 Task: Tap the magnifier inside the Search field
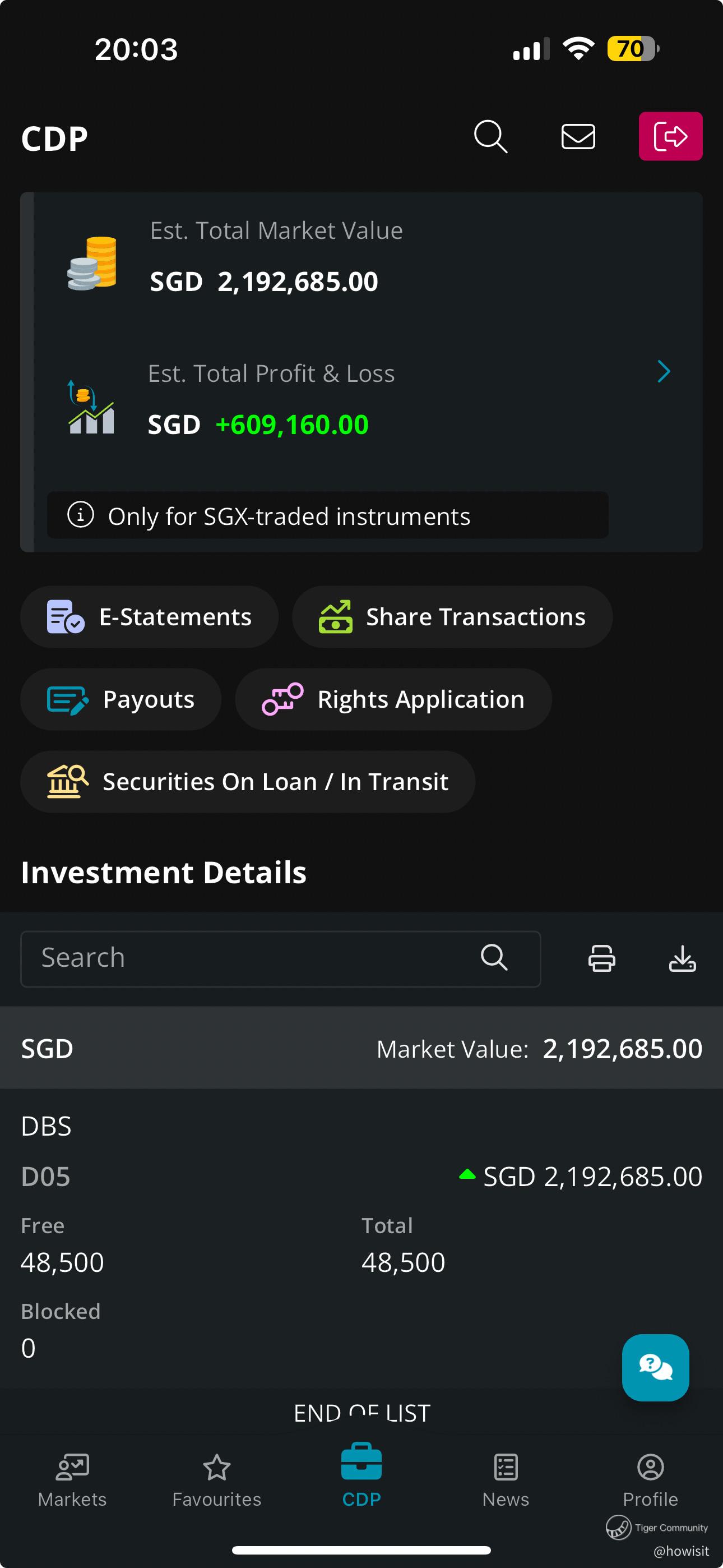494,957
